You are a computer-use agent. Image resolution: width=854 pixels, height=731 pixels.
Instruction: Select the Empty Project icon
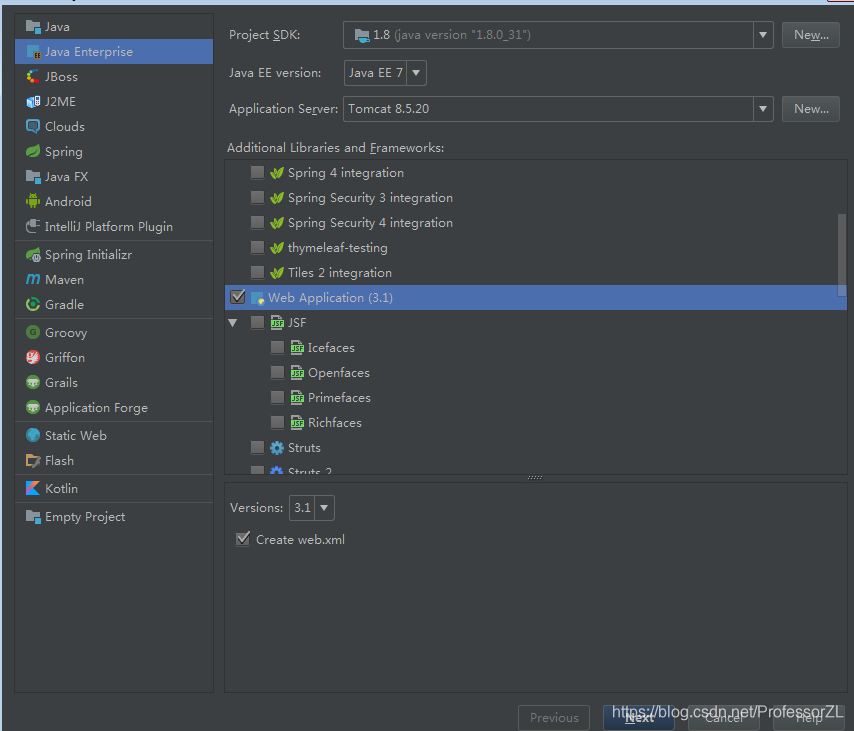33,516
